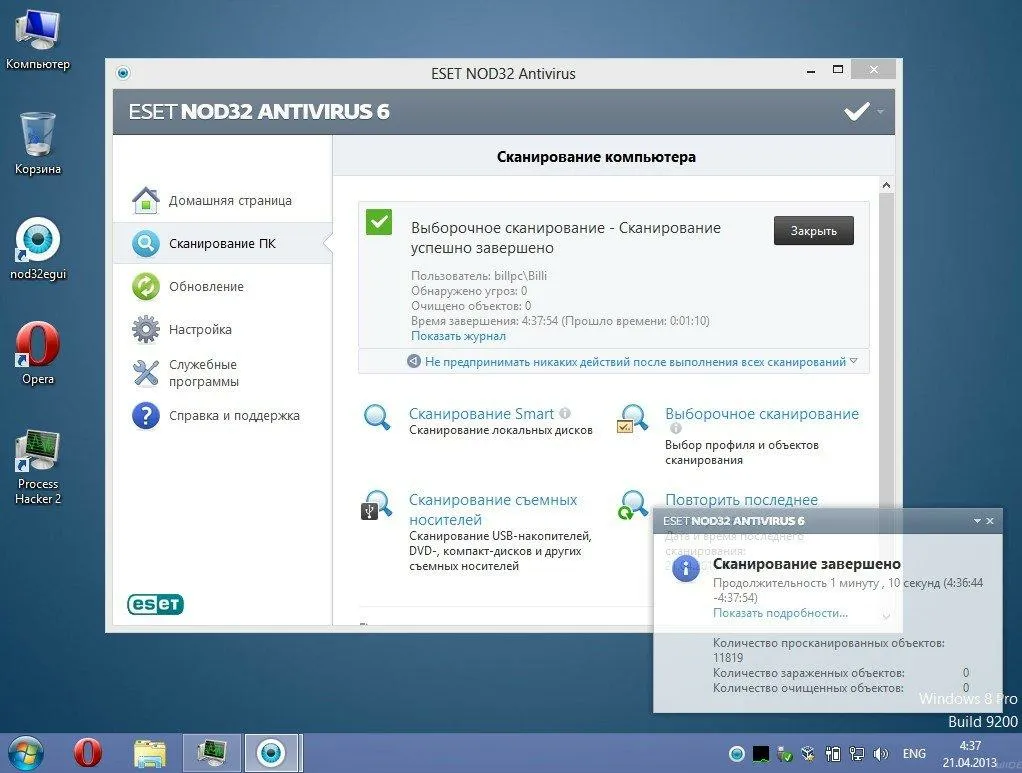Open Домашняя страница home icon
This screenshot has width=1022, height=773.
pyautogui.click(x=146, y=200)
